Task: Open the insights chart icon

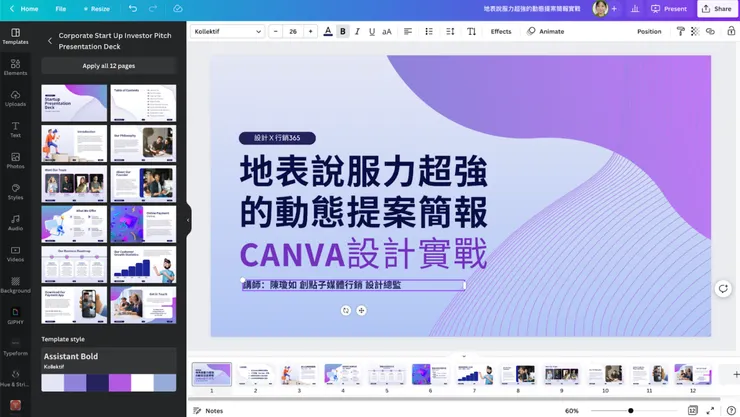Action: [635, 8]
